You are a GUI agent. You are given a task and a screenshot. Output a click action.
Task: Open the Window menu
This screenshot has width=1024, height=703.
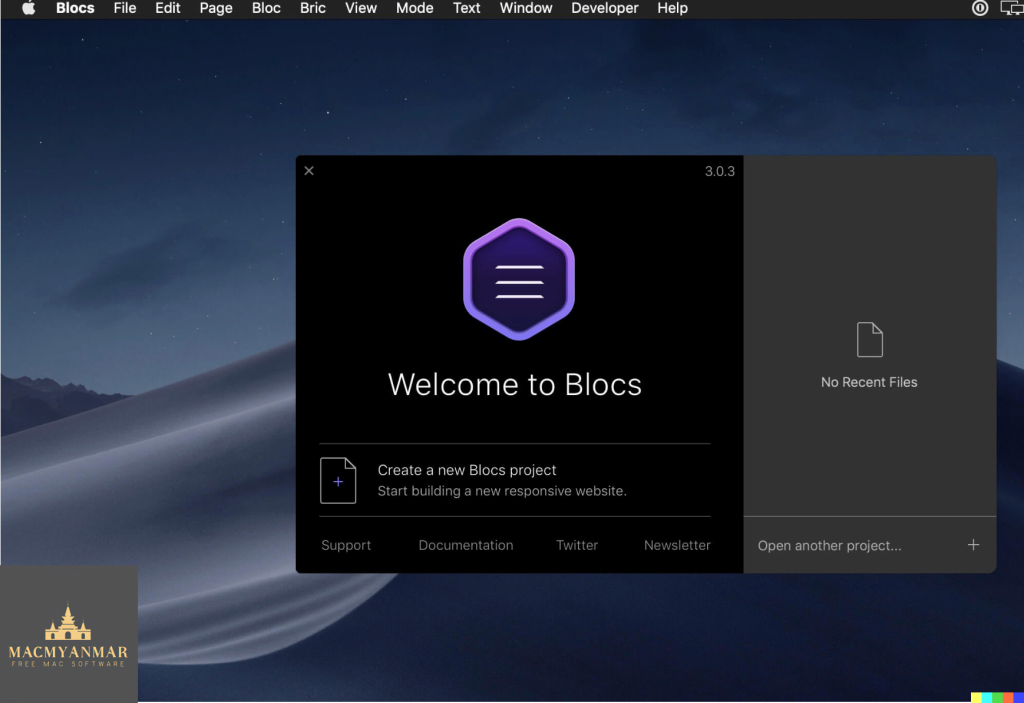(526, 8)
